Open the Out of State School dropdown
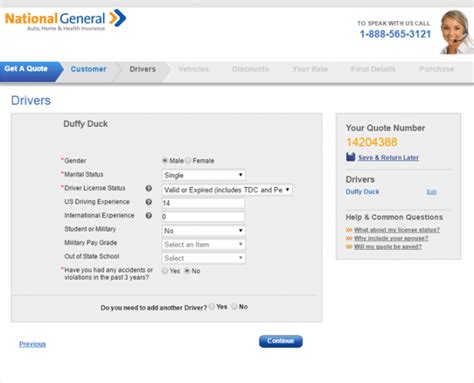This screenshot has width=474, height=383. tap(204, 258)
